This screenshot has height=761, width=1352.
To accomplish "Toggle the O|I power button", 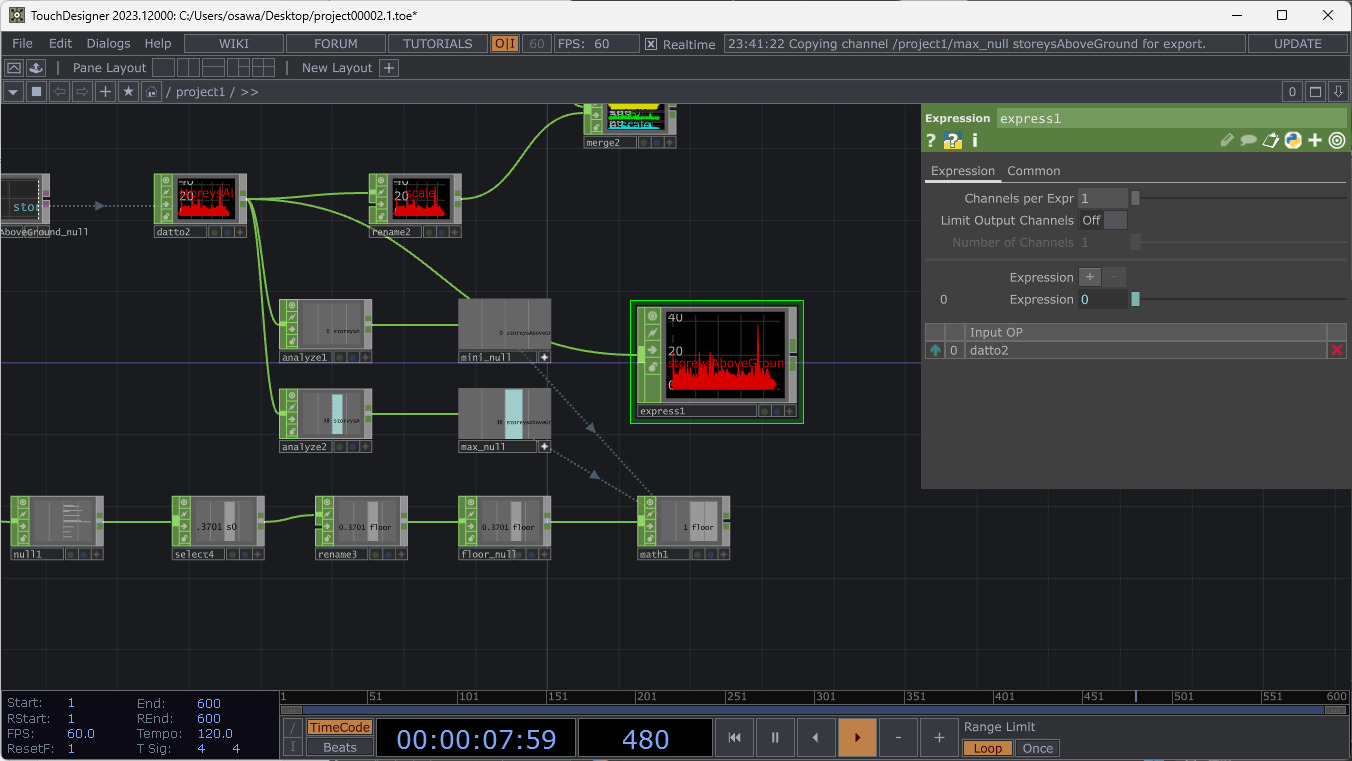I will click(505, 44).
